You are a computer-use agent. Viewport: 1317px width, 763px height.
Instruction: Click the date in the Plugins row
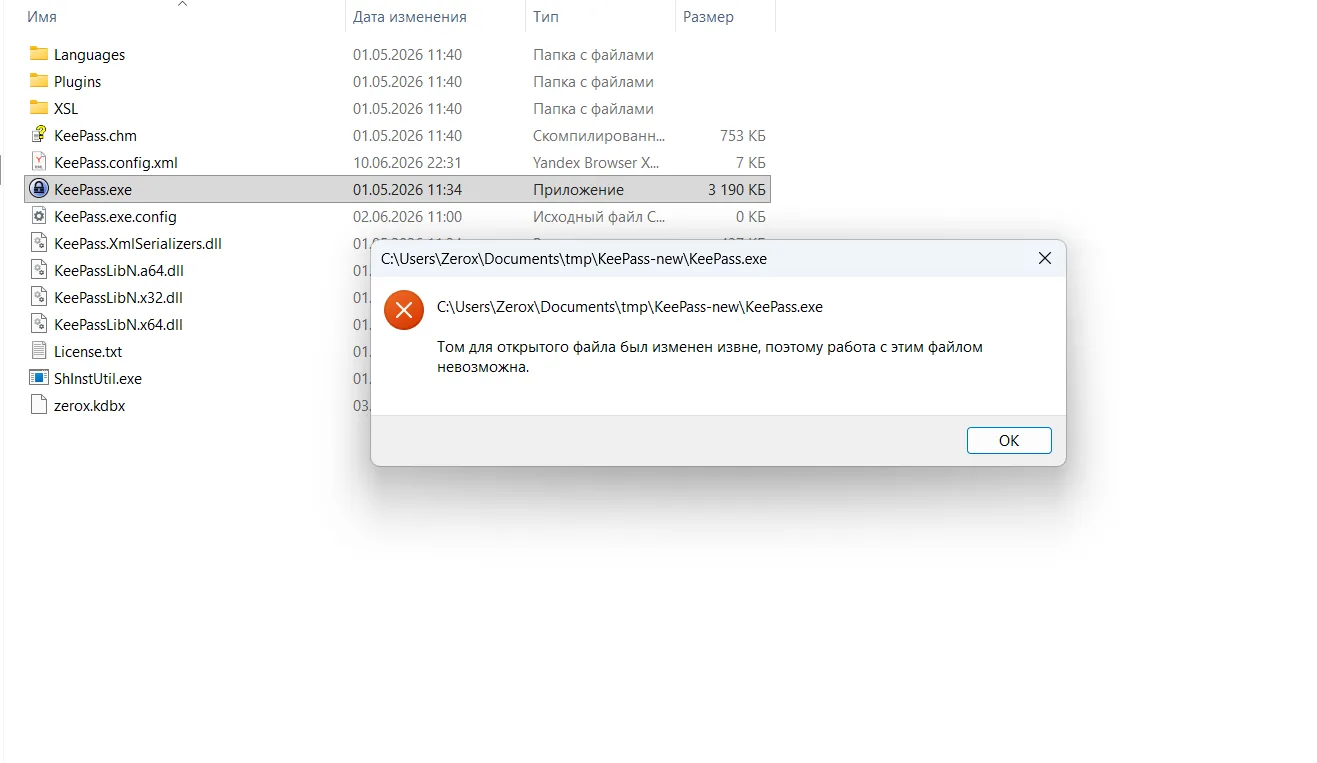point(408,82)
